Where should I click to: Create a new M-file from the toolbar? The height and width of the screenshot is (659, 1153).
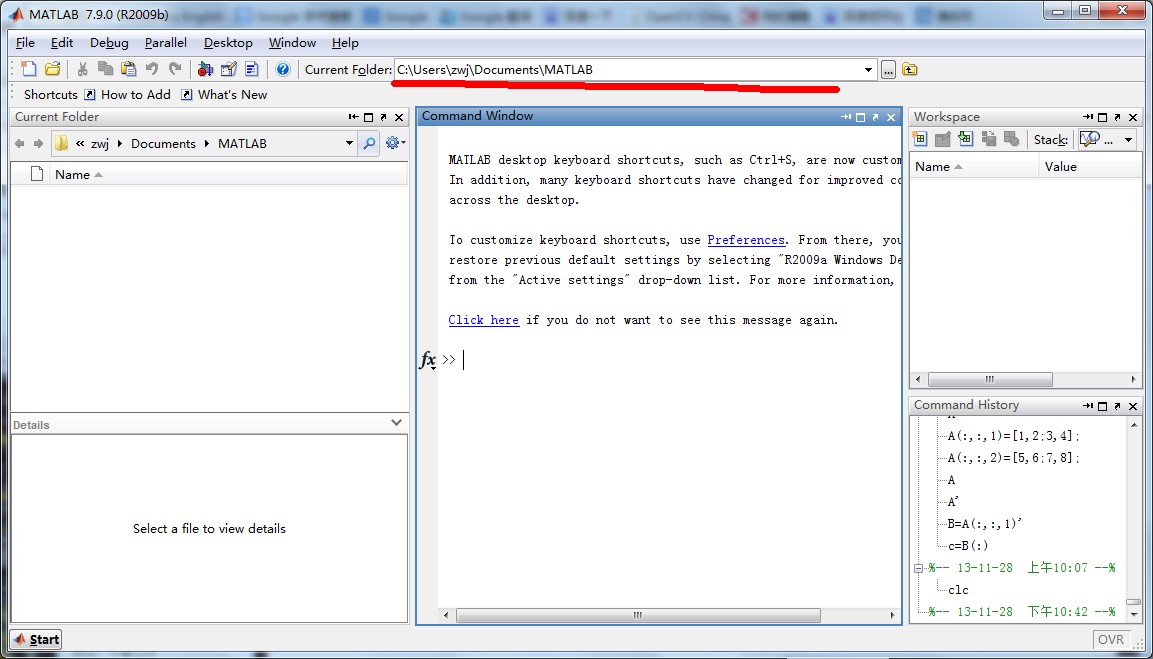pos(29,69)
